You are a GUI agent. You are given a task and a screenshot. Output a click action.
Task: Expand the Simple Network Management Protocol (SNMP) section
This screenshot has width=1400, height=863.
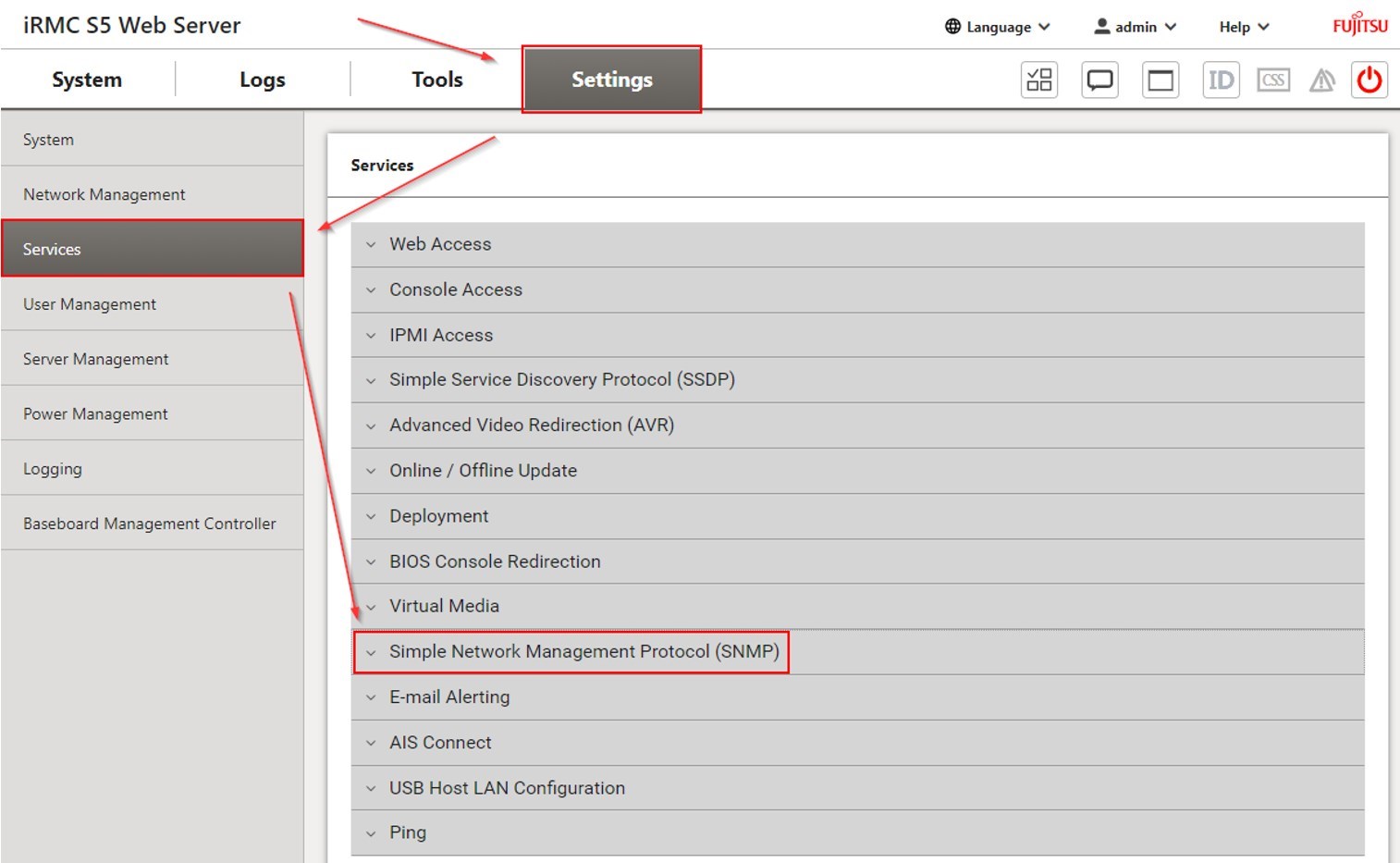[583, 652]
